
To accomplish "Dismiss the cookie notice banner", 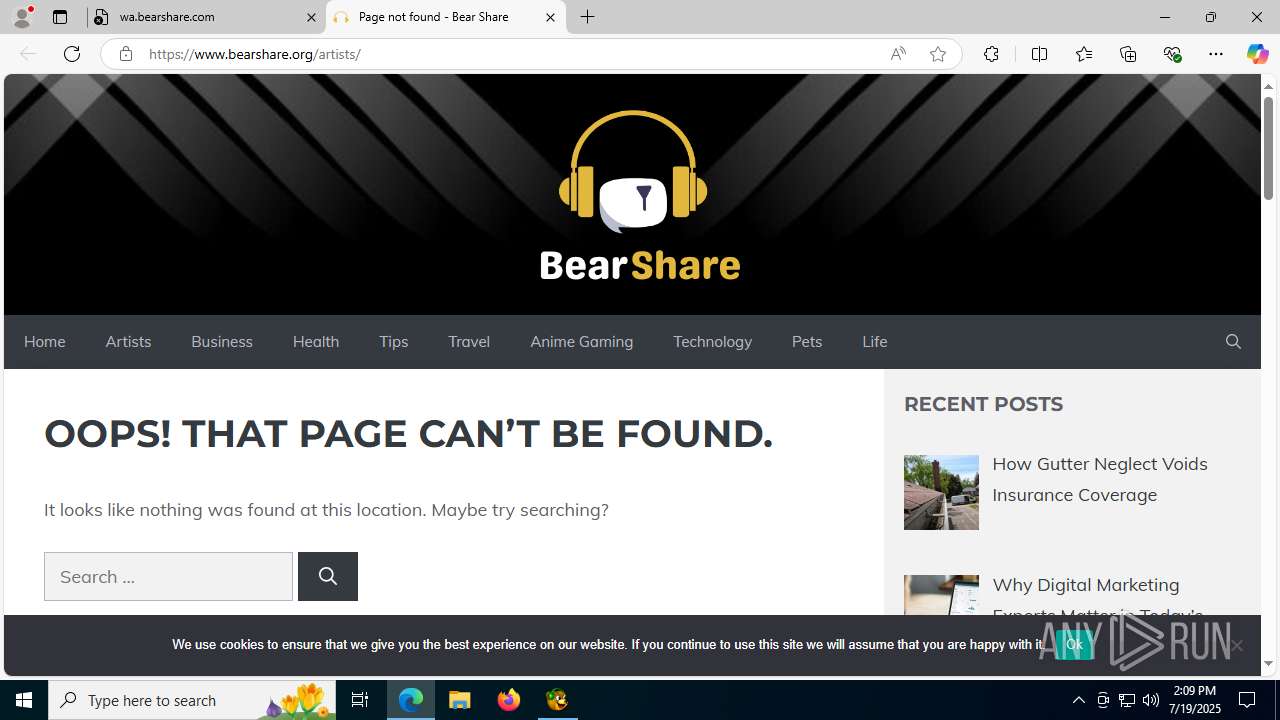I will click(x=1237, y=646).
